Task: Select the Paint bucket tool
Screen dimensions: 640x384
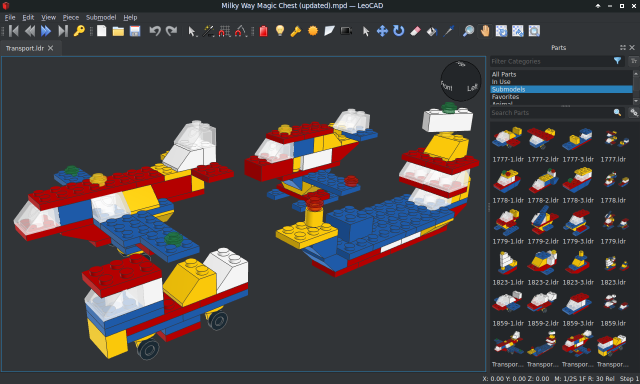Action: 432,31
